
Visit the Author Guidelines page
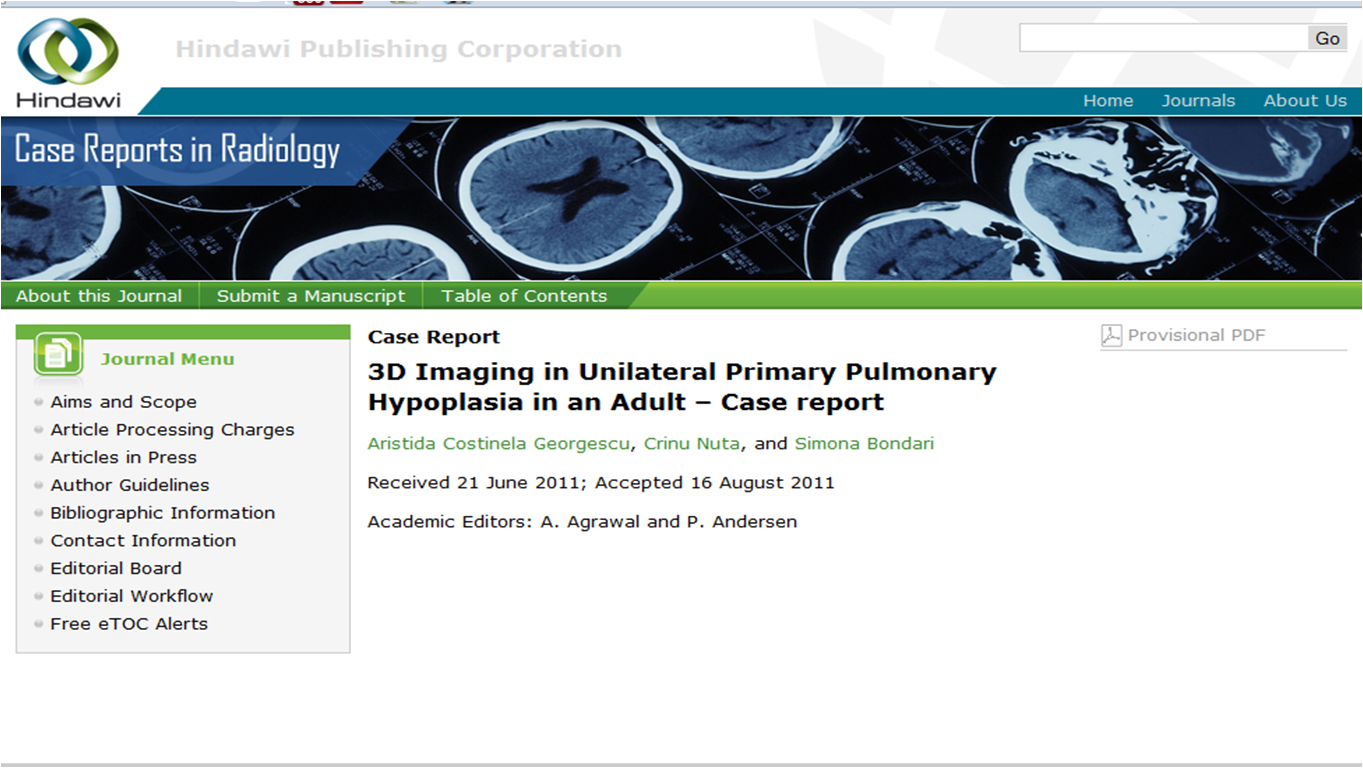130,485
